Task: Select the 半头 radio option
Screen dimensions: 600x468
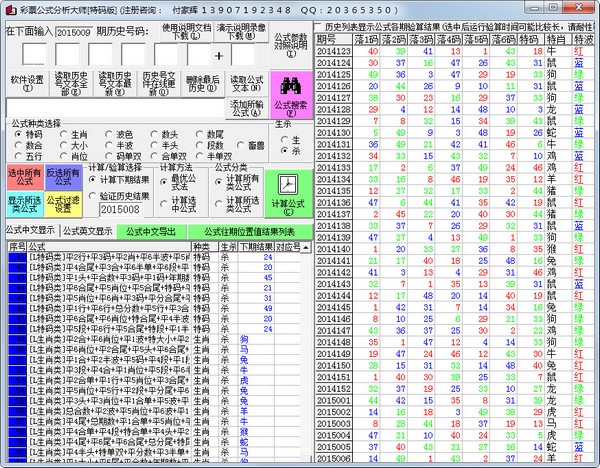Action: click(x=154, y=145)
